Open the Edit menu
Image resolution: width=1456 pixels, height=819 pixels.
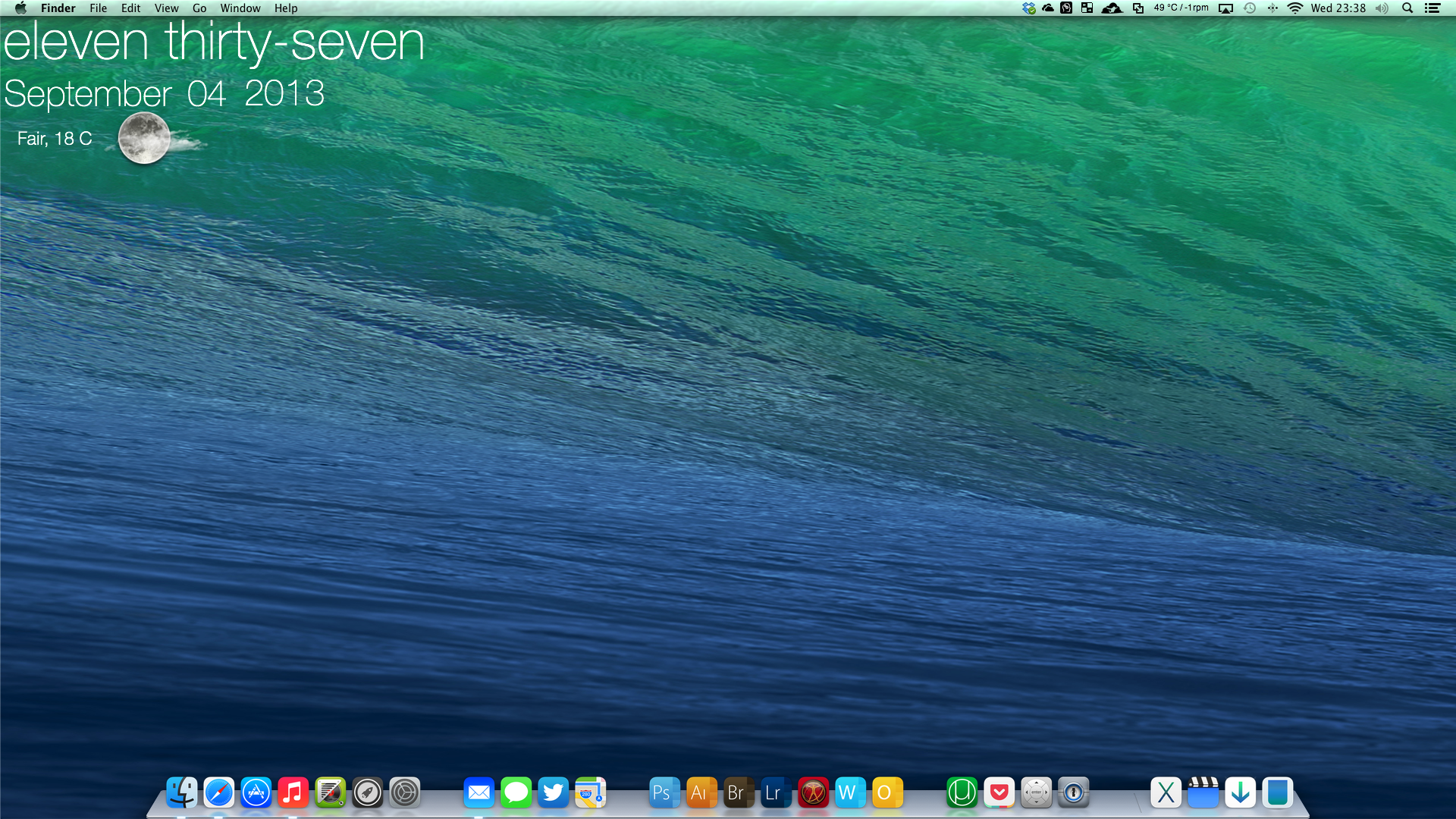pyautogui.click(x=131, y=8)
